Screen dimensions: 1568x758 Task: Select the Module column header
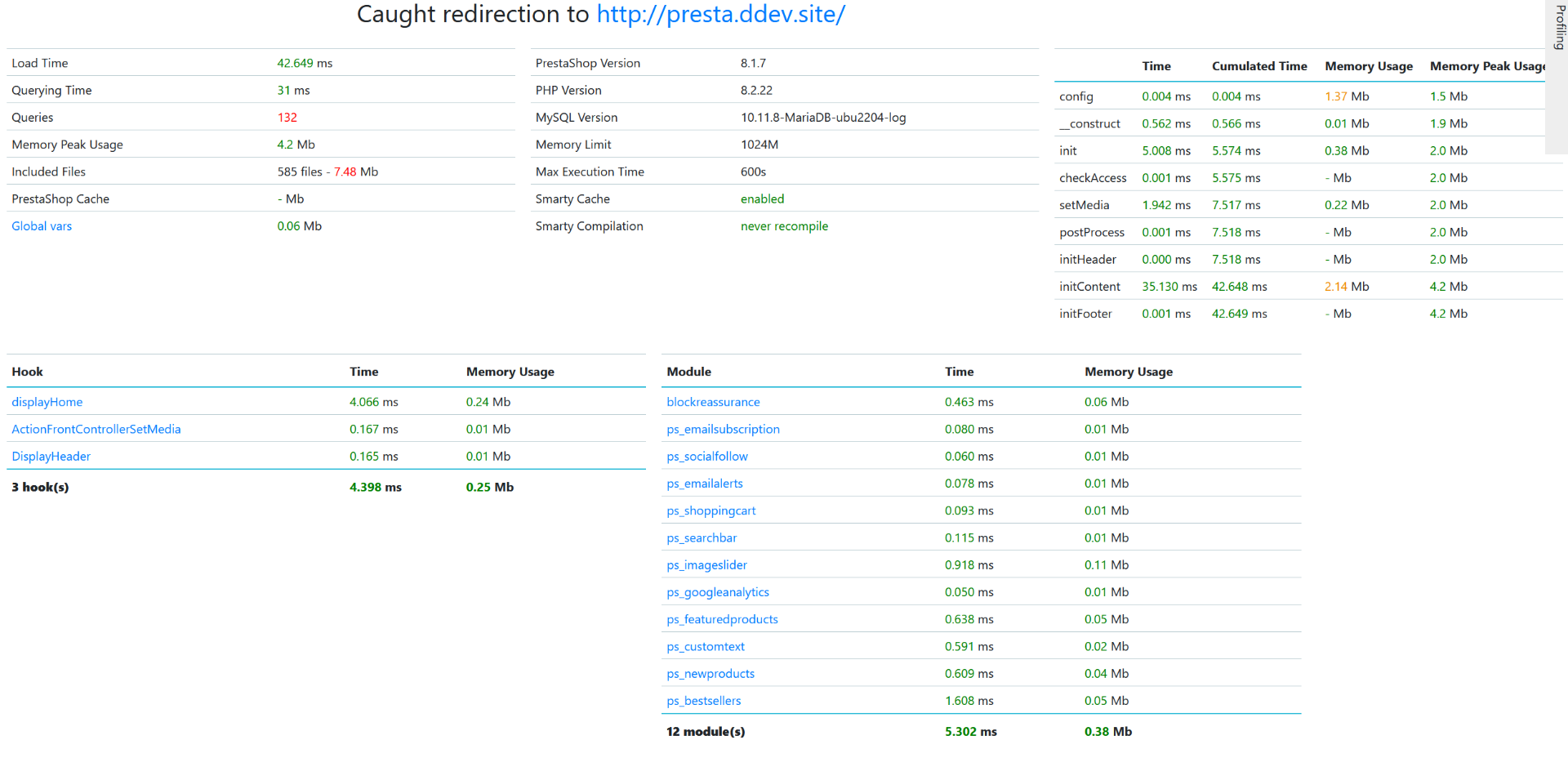(688, 372)
